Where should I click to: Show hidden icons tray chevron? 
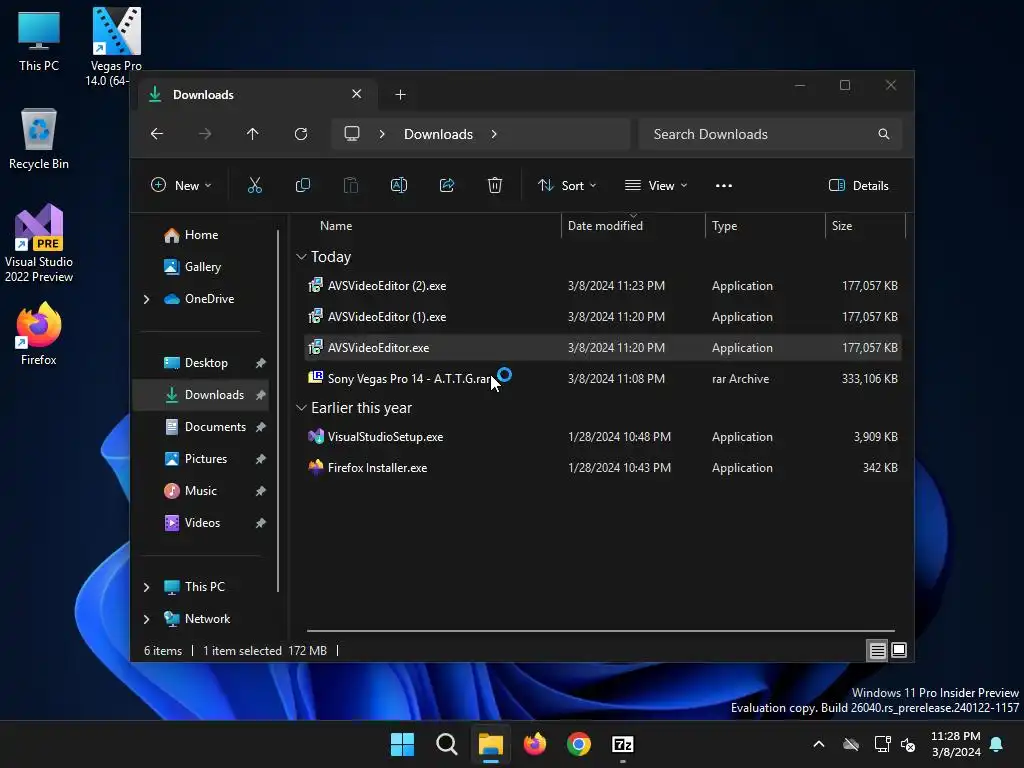pyautogui.click(x=818, y=744)
